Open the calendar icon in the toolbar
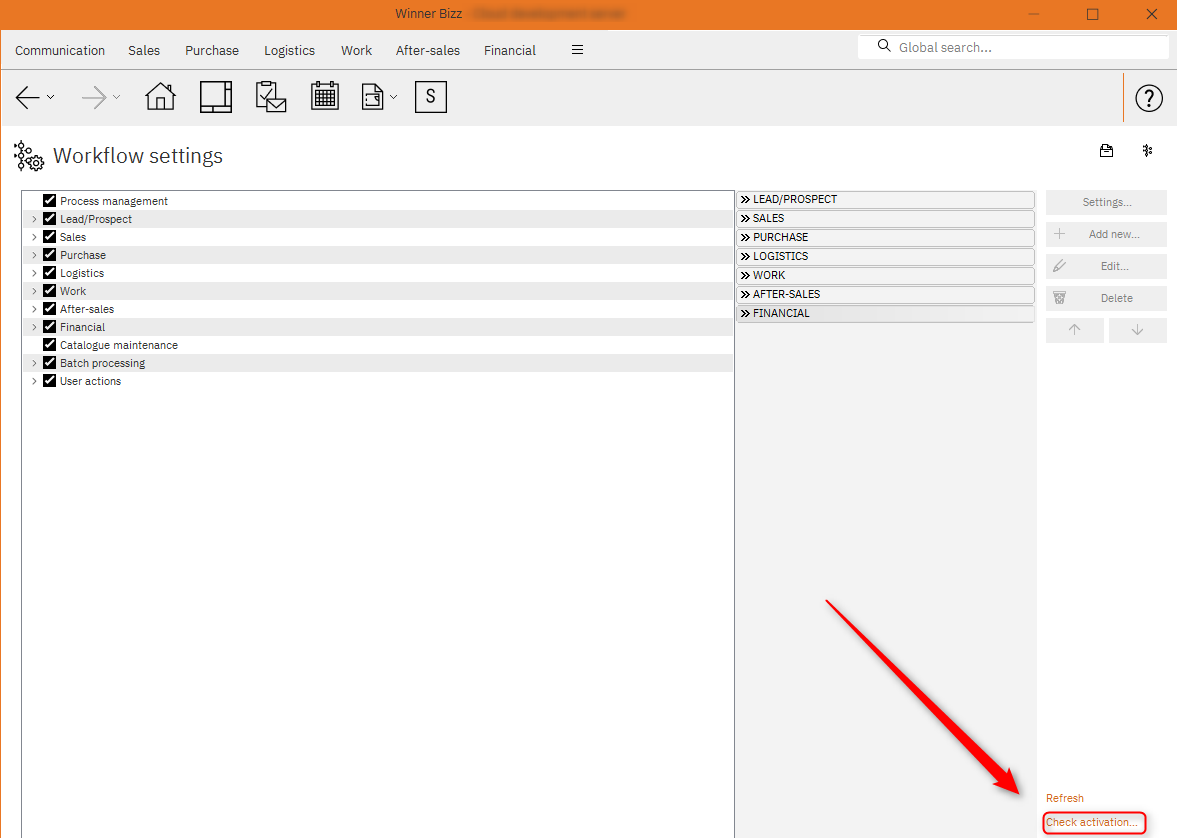1177x838 pixels. click(324, 97)
